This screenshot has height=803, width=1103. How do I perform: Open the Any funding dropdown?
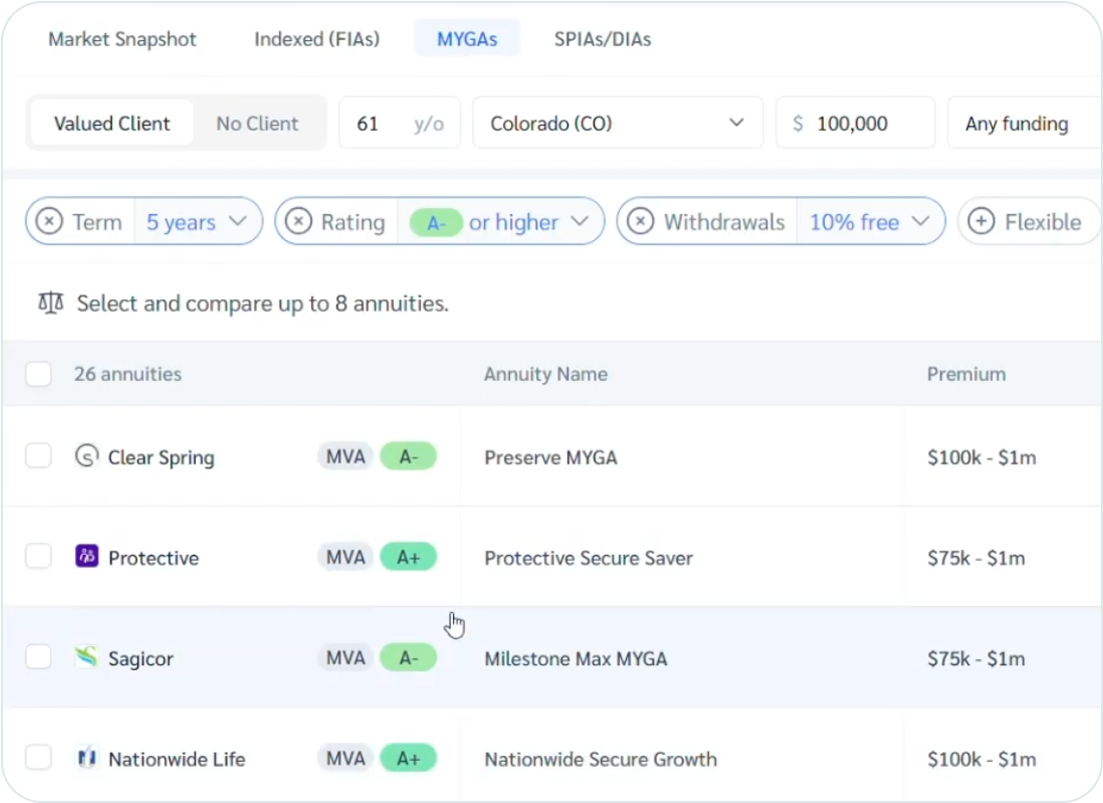click(1024, 123)
